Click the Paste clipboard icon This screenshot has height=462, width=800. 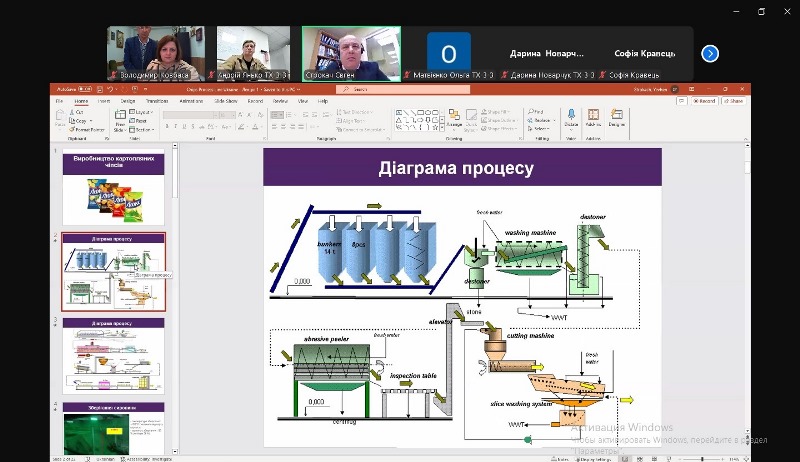point(60,117)
